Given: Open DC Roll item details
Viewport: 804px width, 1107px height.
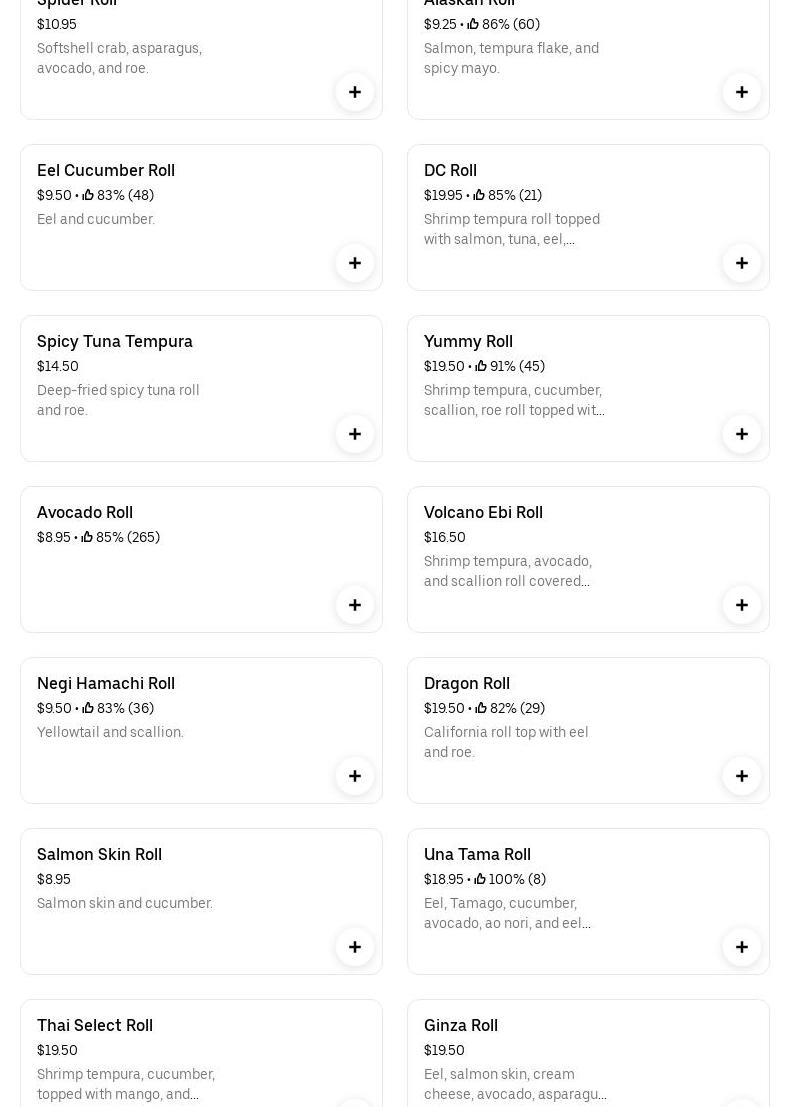Looking at the screenshot, I should tap(450, 171).
